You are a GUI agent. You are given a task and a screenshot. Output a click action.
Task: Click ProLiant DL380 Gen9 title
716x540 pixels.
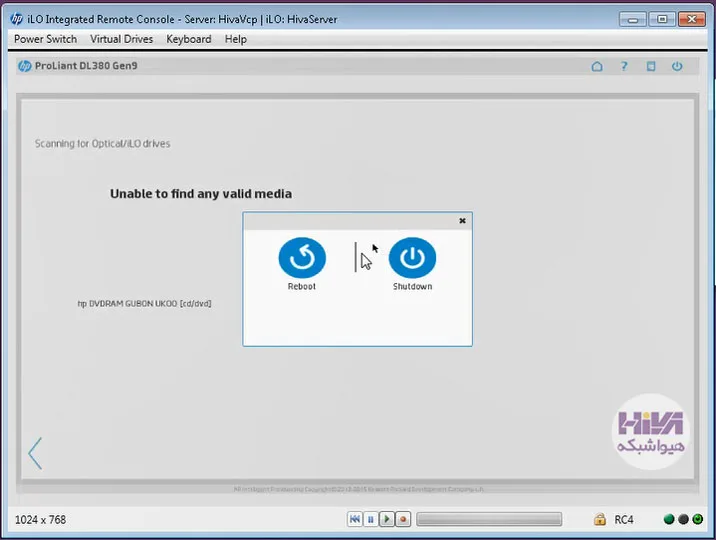tap(86, 66)
